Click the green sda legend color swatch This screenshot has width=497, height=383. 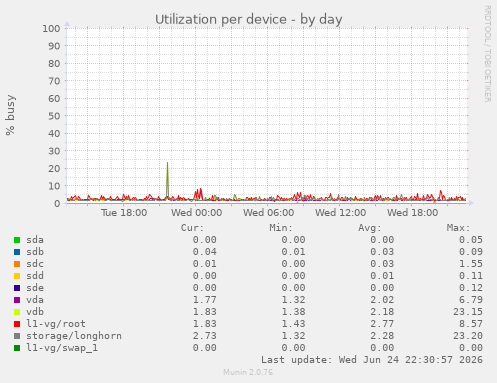click(17, 240)
